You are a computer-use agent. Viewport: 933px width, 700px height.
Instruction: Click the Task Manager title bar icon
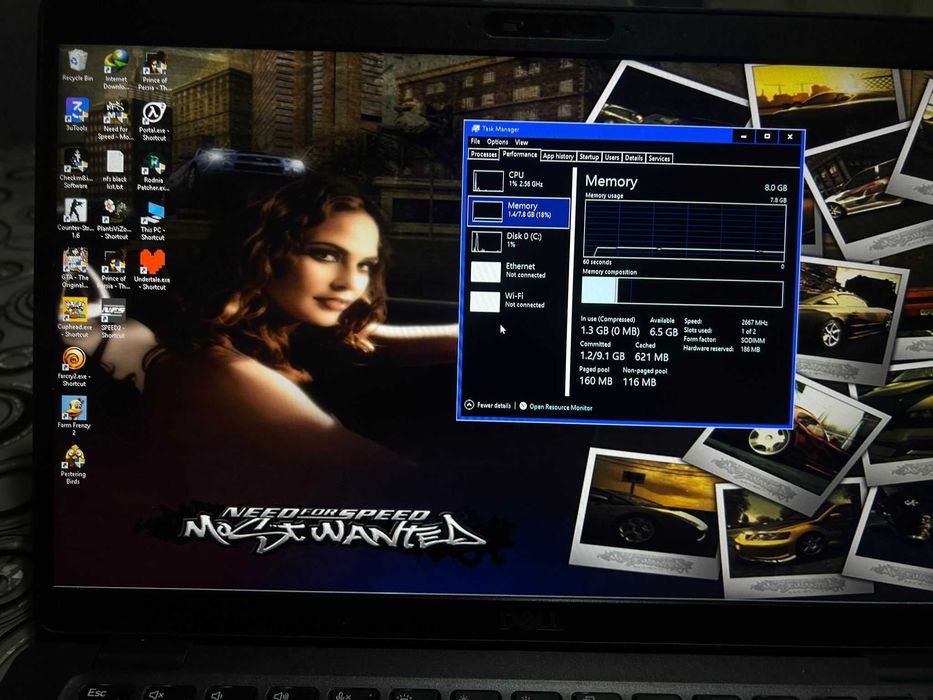(475, 129)
